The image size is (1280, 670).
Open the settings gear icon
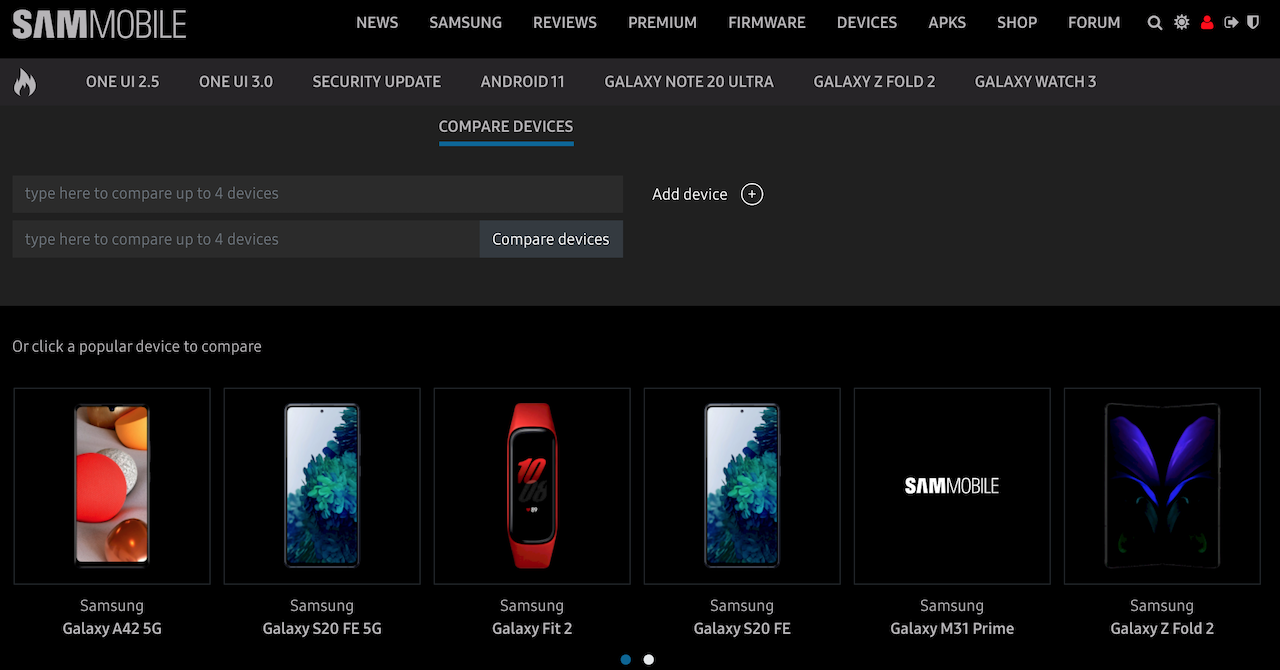point(1181,22)
